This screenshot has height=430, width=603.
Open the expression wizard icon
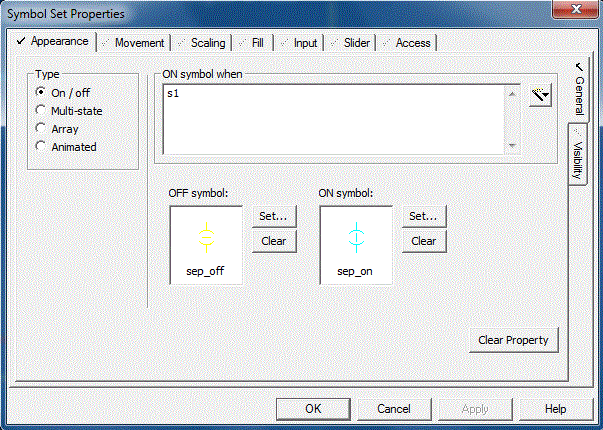(541, 95)
